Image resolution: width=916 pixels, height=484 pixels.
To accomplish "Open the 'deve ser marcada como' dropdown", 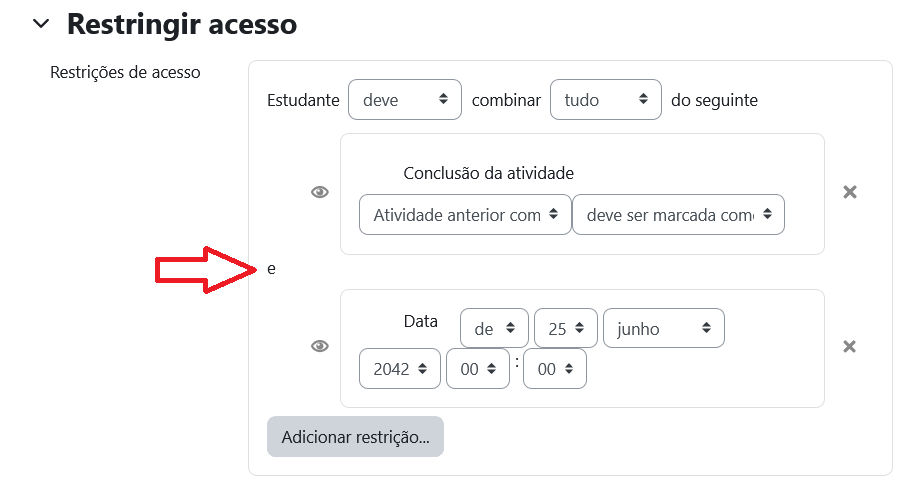I will coord(679,215).
